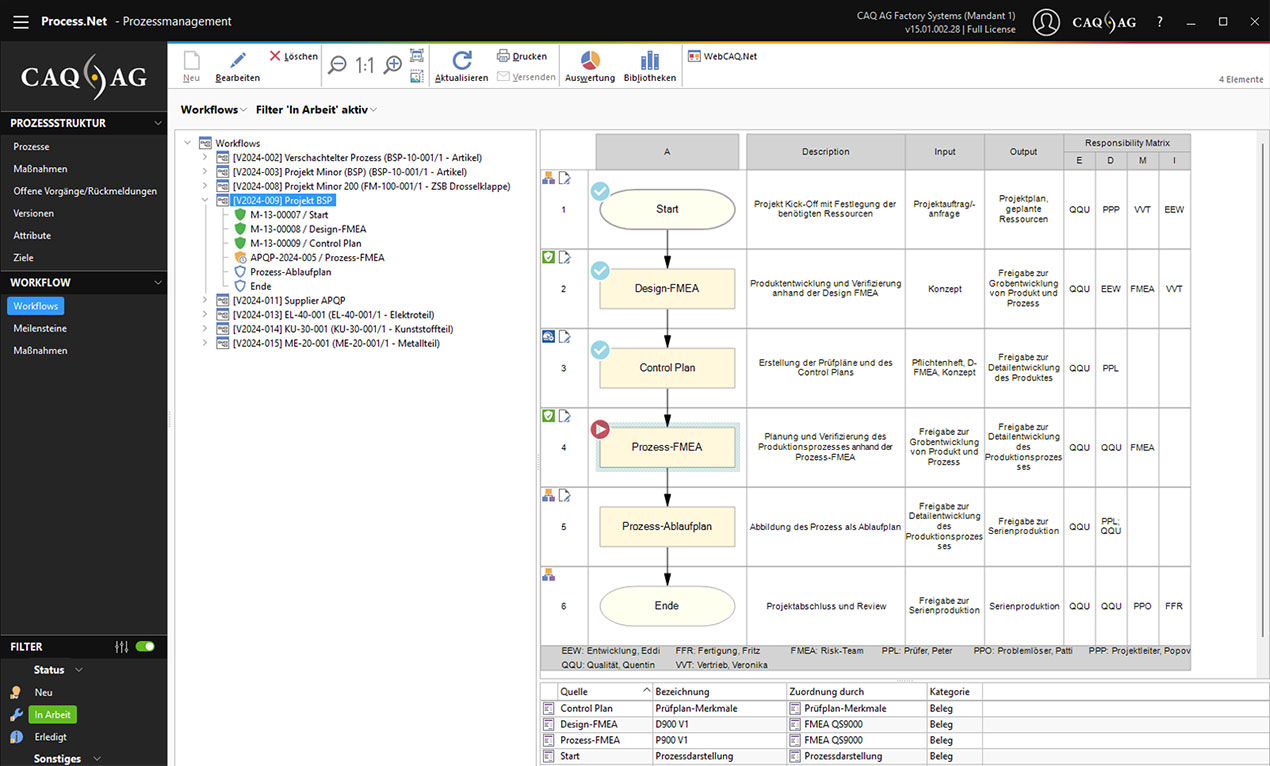Open Offene Vorgänge/Rückmeldungen in the sidebar

tap(85, 191)
